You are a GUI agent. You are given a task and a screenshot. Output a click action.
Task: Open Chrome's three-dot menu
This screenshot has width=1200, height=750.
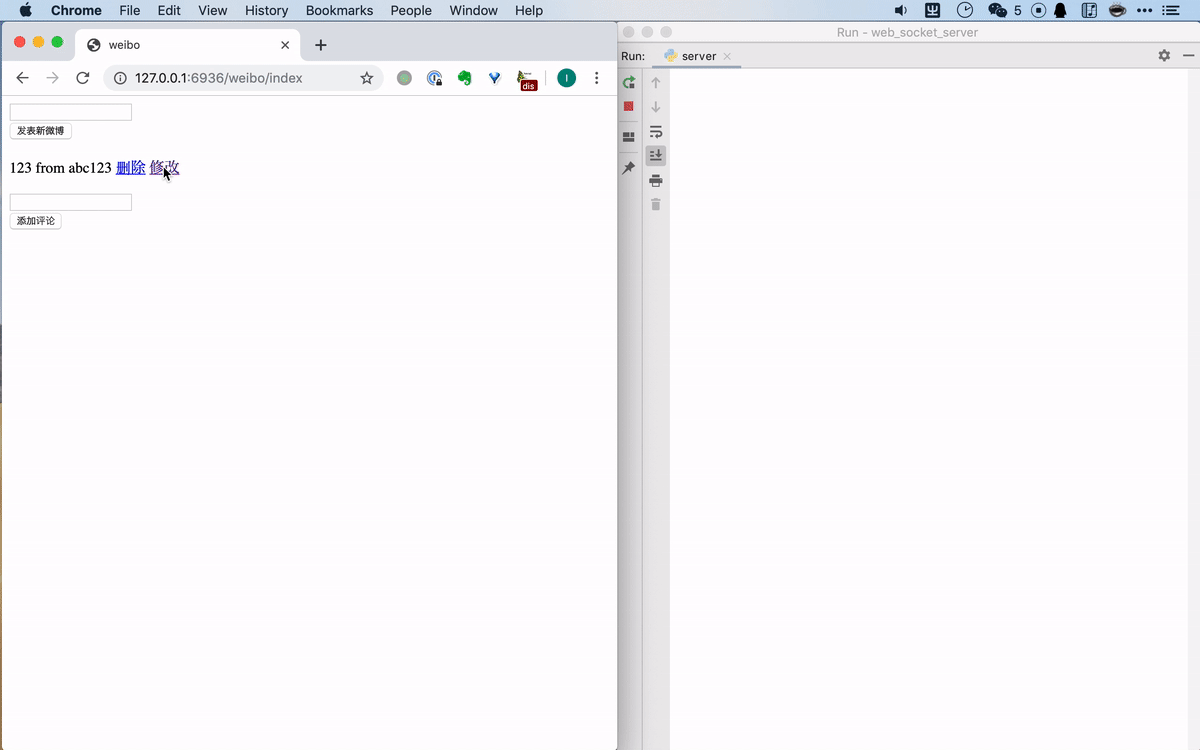(x=597, y=77)
